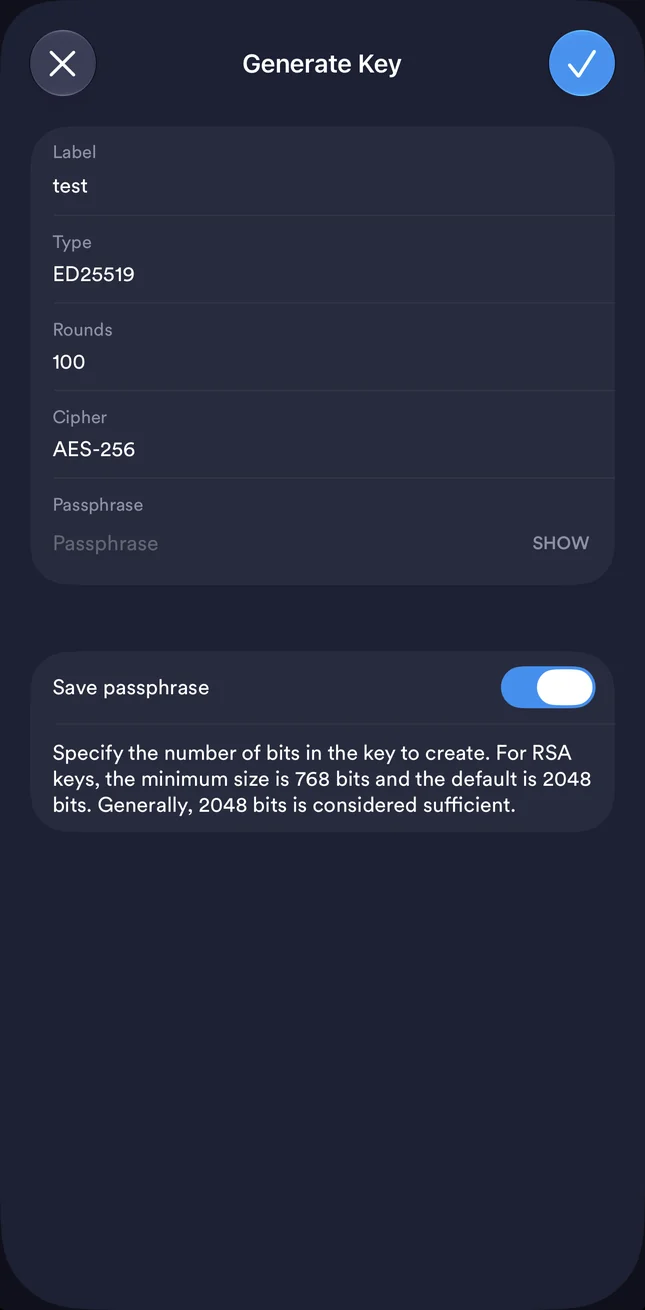
Task: Tap the Label caption text
Action: click(74, 152)
